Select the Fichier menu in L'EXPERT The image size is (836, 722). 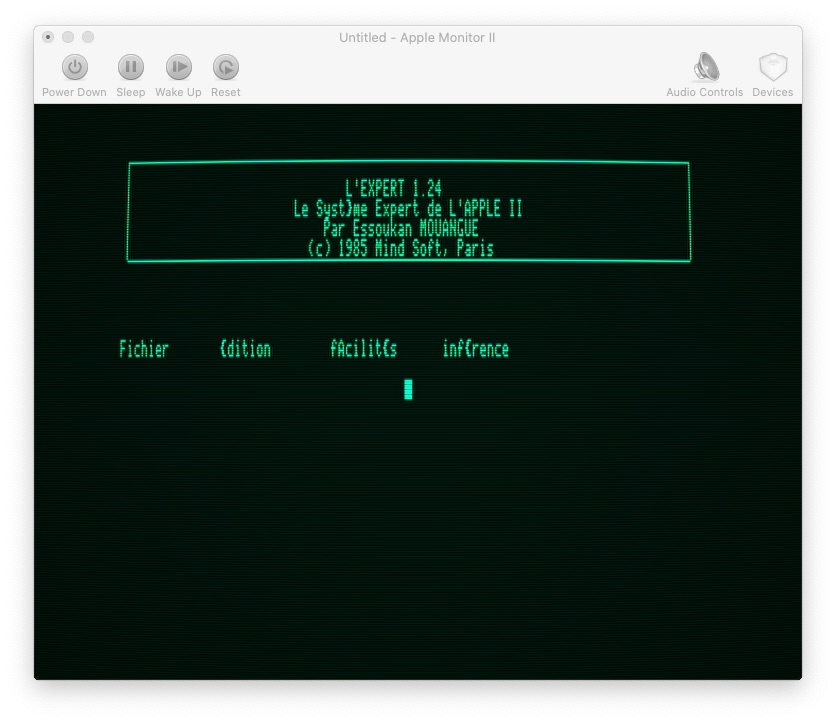coord(144,349)
